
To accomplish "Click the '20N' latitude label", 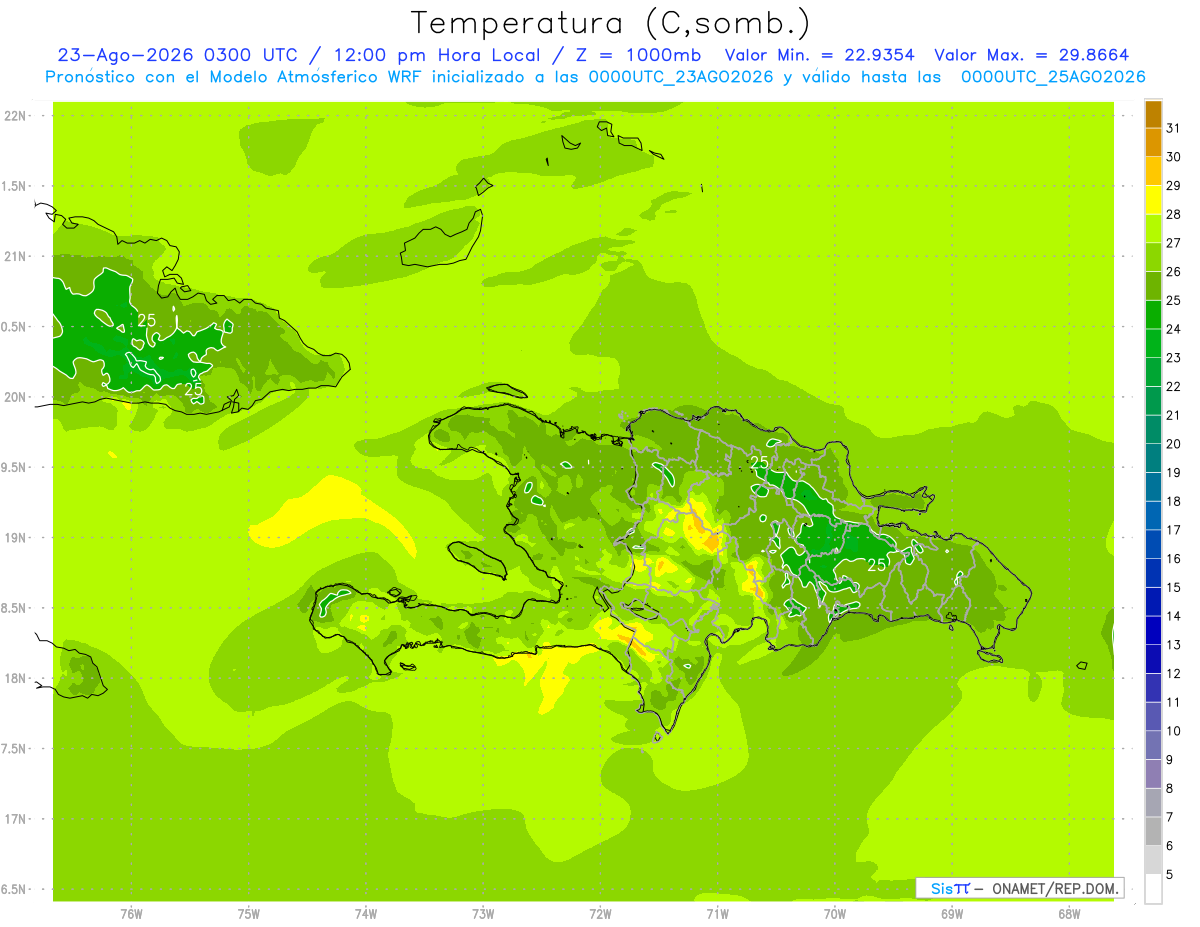I will click(17, 397).
